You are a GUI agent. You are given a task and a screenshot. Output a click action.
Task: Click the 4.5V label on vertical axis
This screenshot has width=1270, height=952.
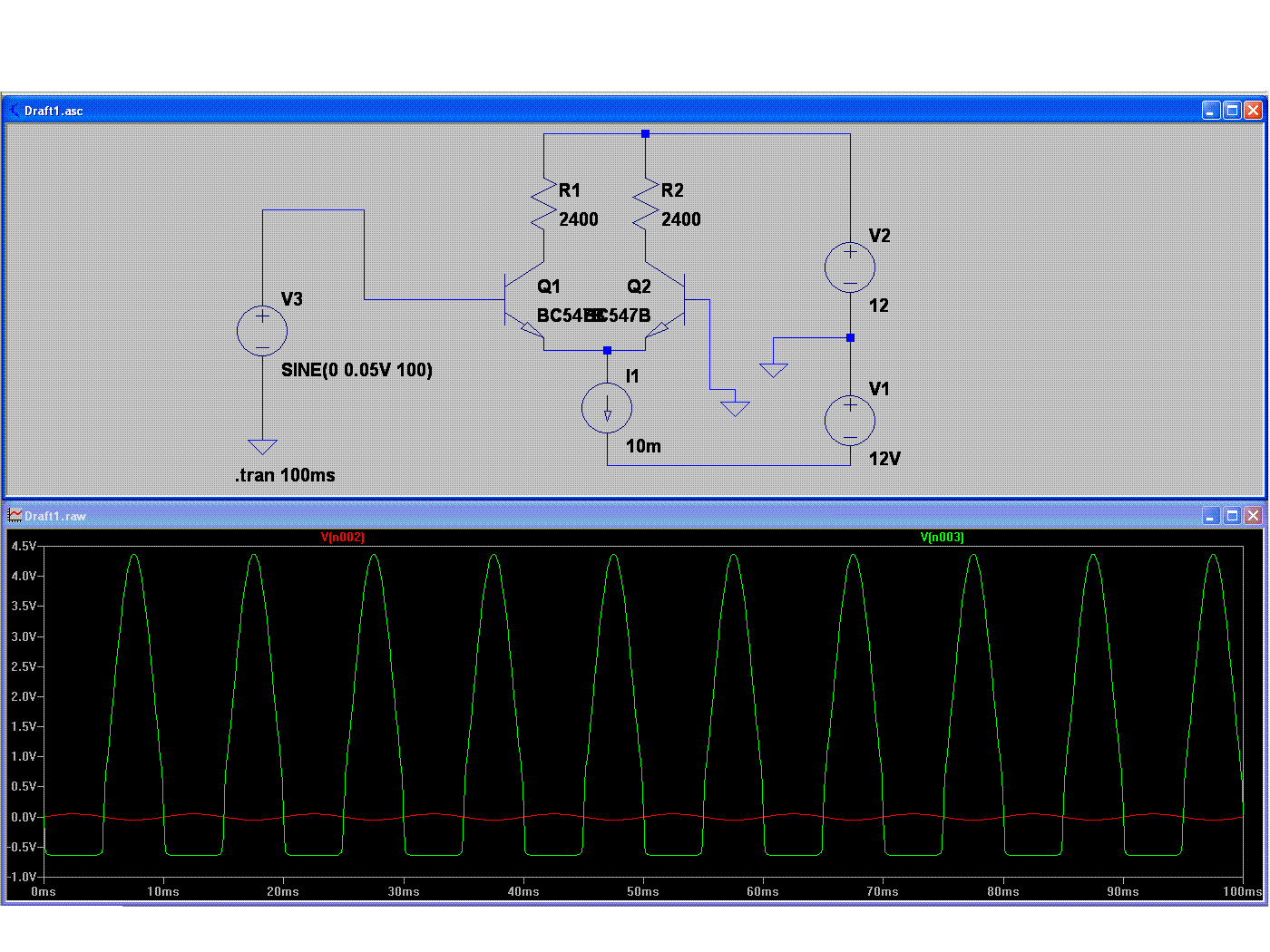[x=24, y=546]
